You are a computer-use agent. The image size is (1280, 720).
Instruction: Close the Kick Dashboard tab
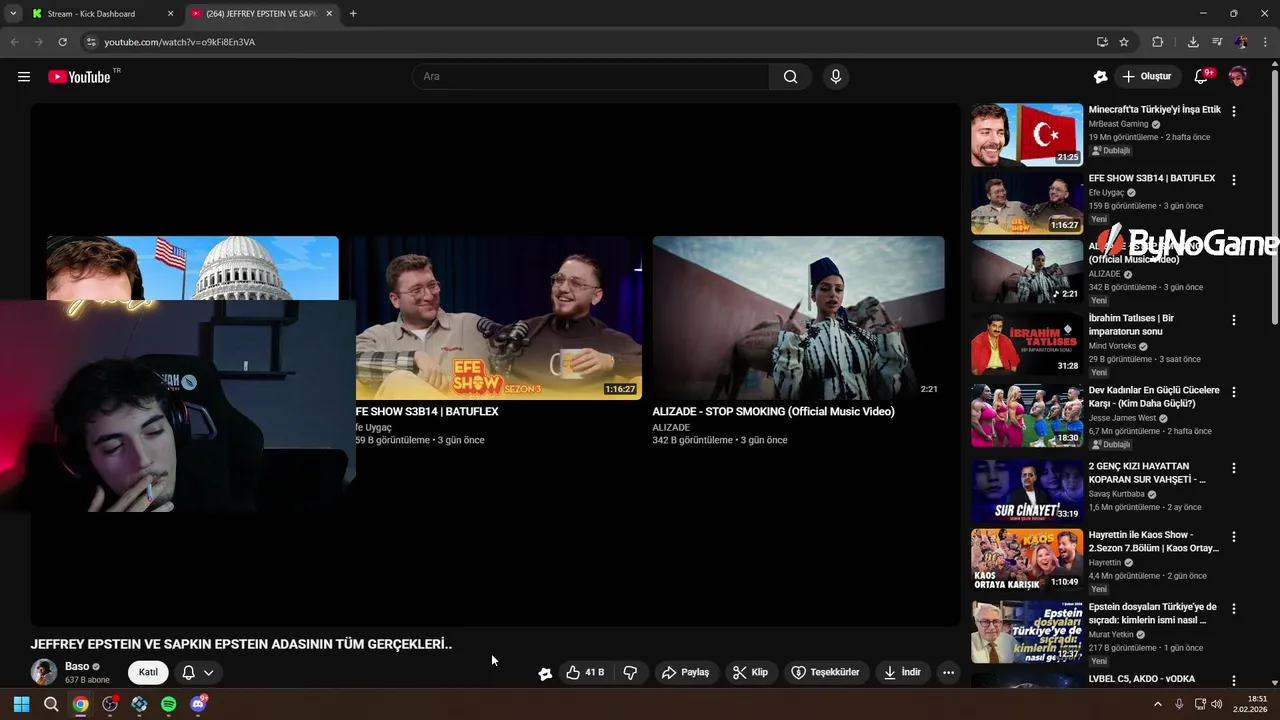pyautogui.click(x=170, y=14)
